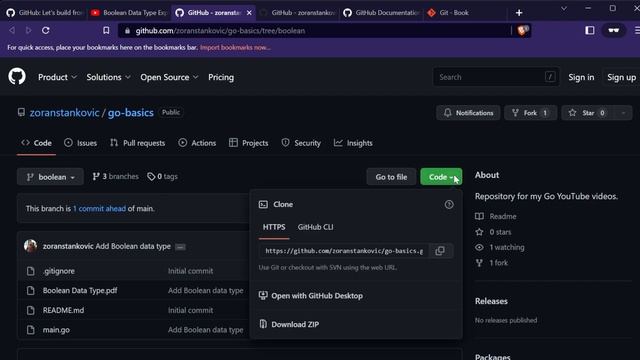Open the 1 commit ahead link

point(99,209)
